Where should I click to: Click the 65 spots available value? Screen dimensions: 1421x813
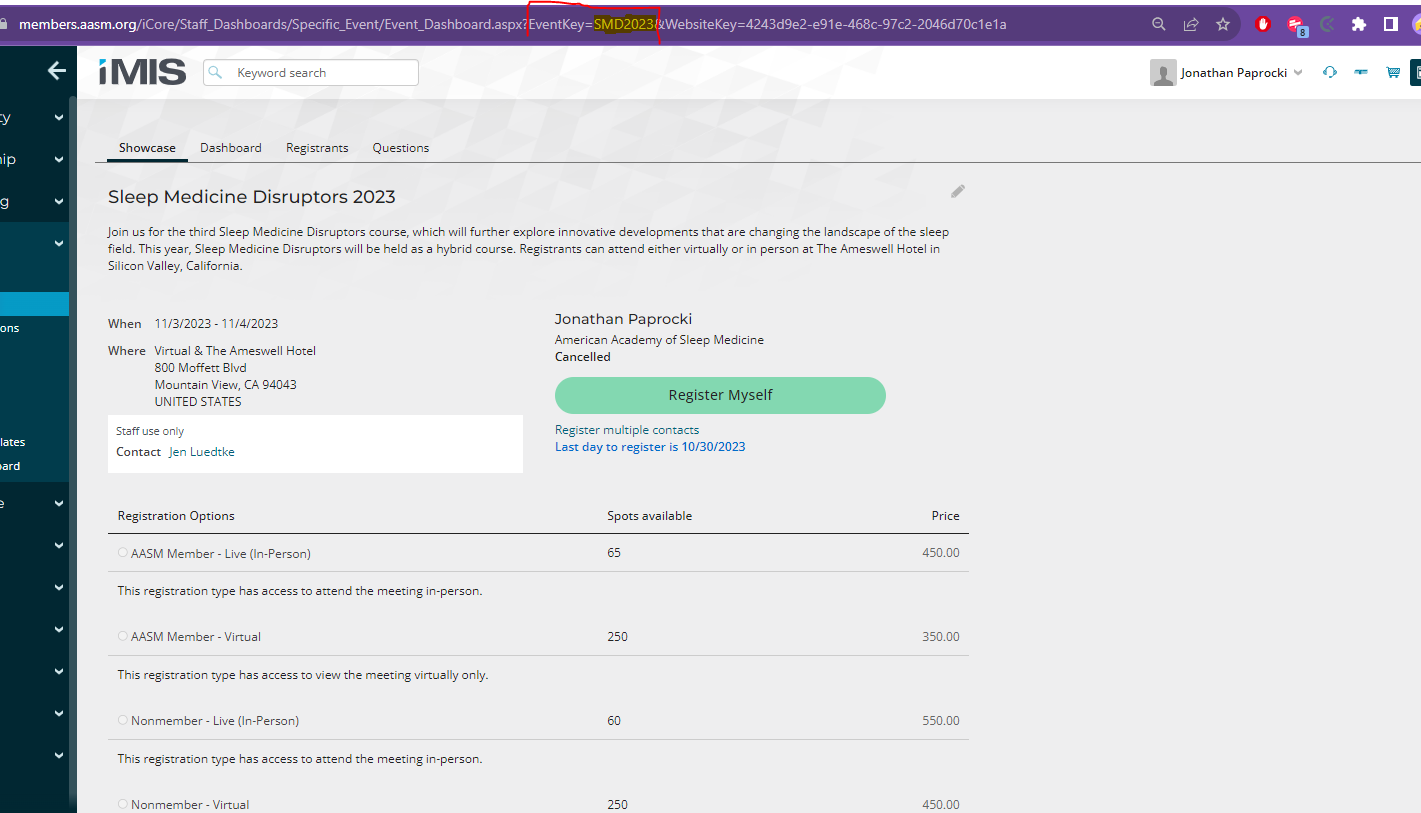pos(614,553)
